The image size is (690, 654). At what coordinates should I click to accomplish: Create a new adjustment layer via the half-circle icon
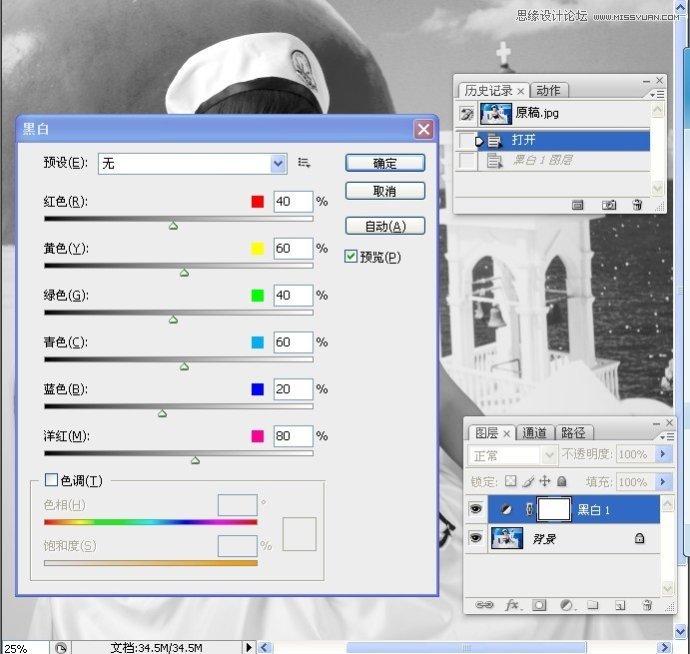coord(566,605)
